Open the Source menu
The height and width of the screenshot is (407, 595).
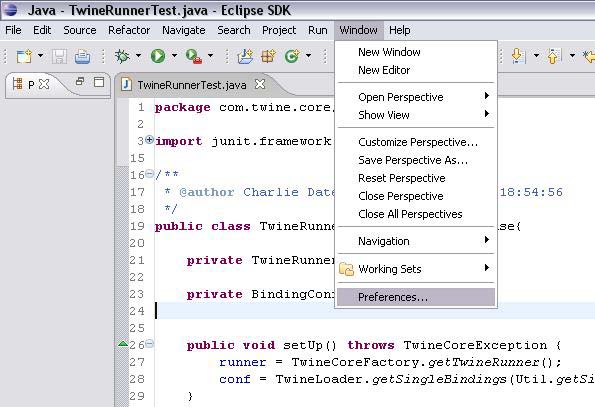[80, 30]
